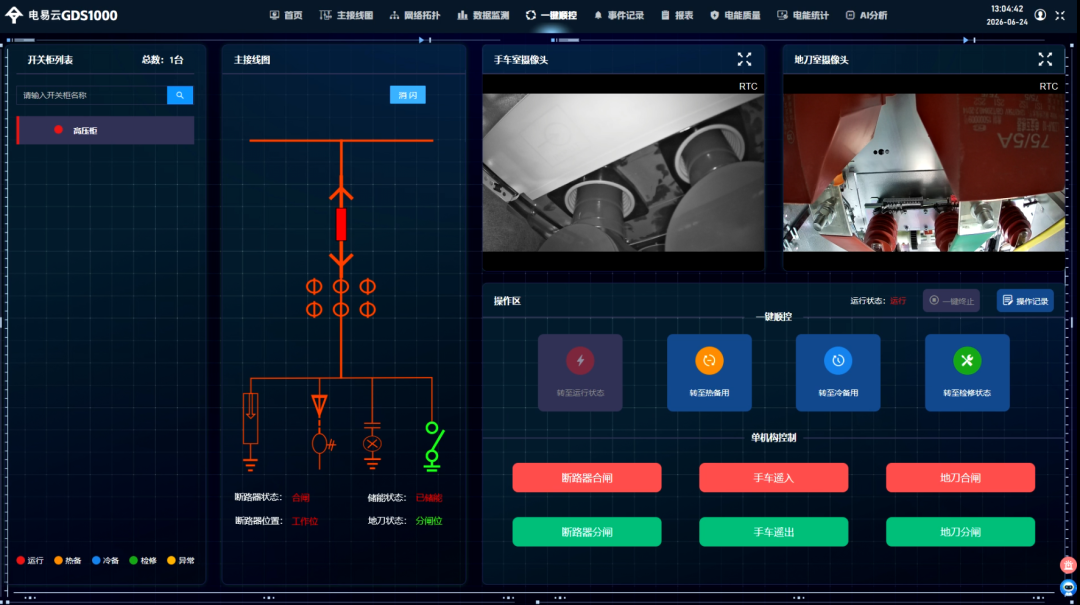
Task: Open the chat support bubble icon
Action: pos(1068,588)
